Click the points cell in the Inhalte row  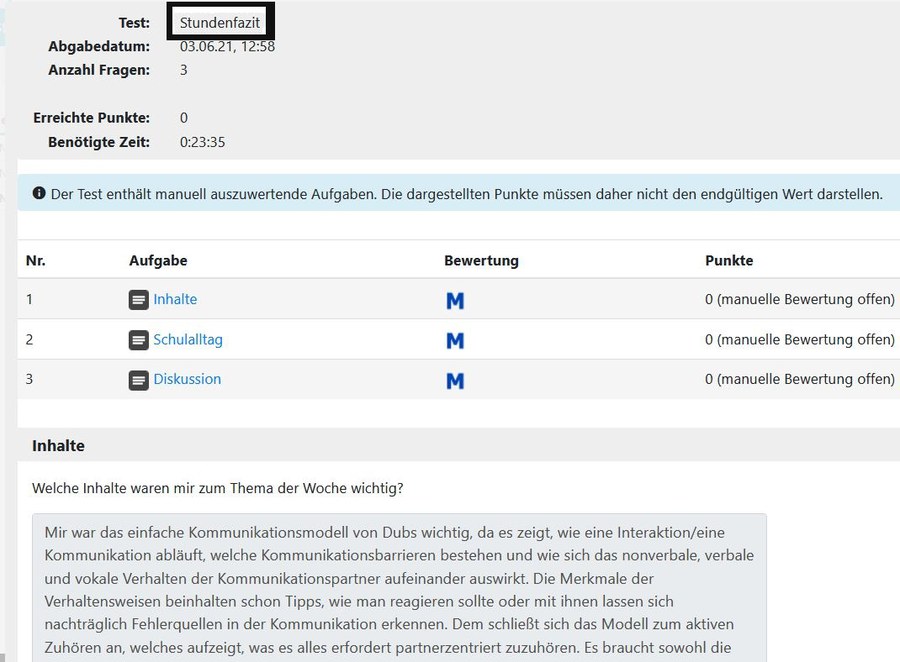pos(800,299)
